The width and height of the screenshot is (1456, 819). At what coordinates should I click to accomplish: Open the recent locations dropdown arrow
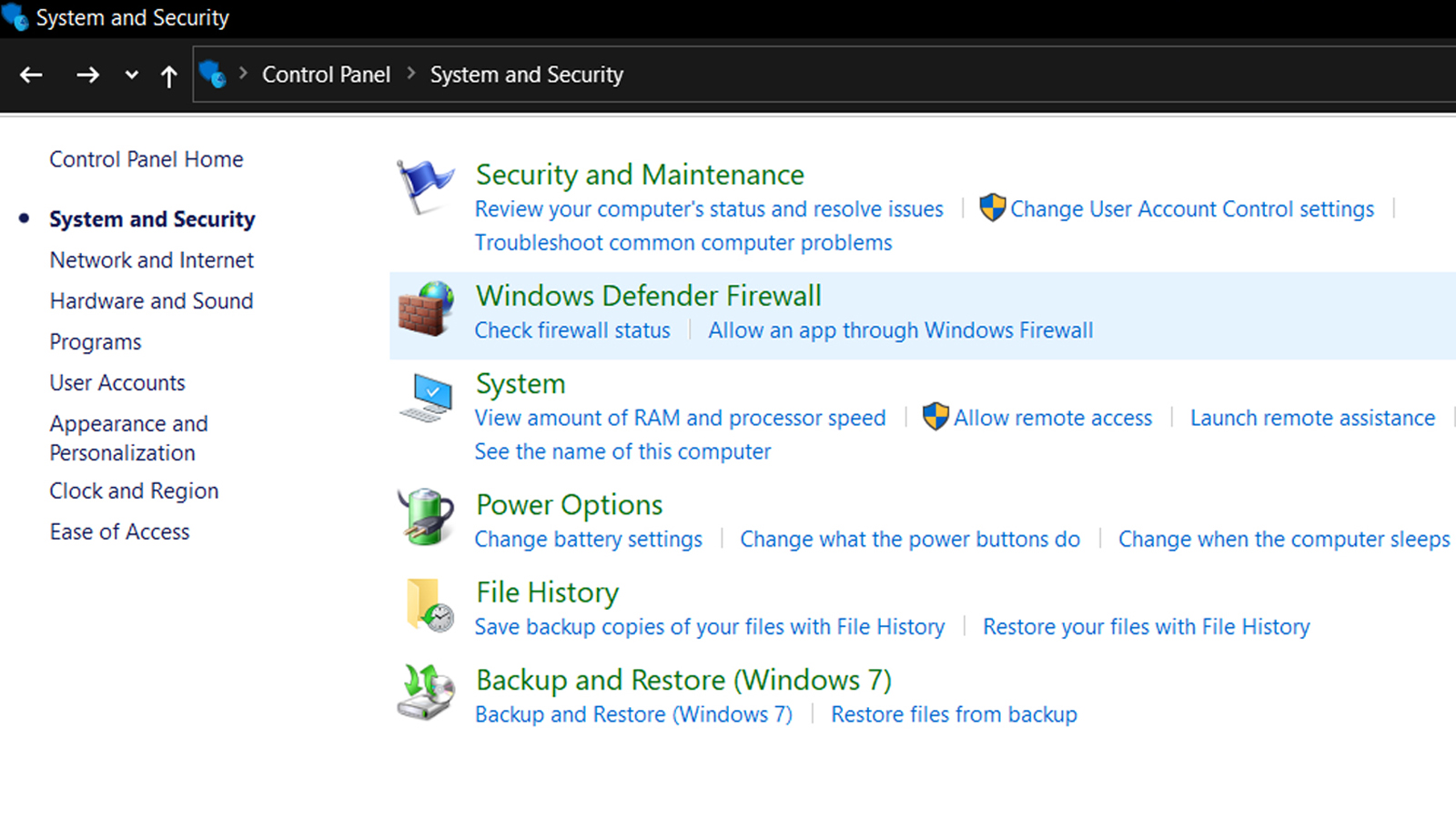pyautogui.click(x=132, y=76)
